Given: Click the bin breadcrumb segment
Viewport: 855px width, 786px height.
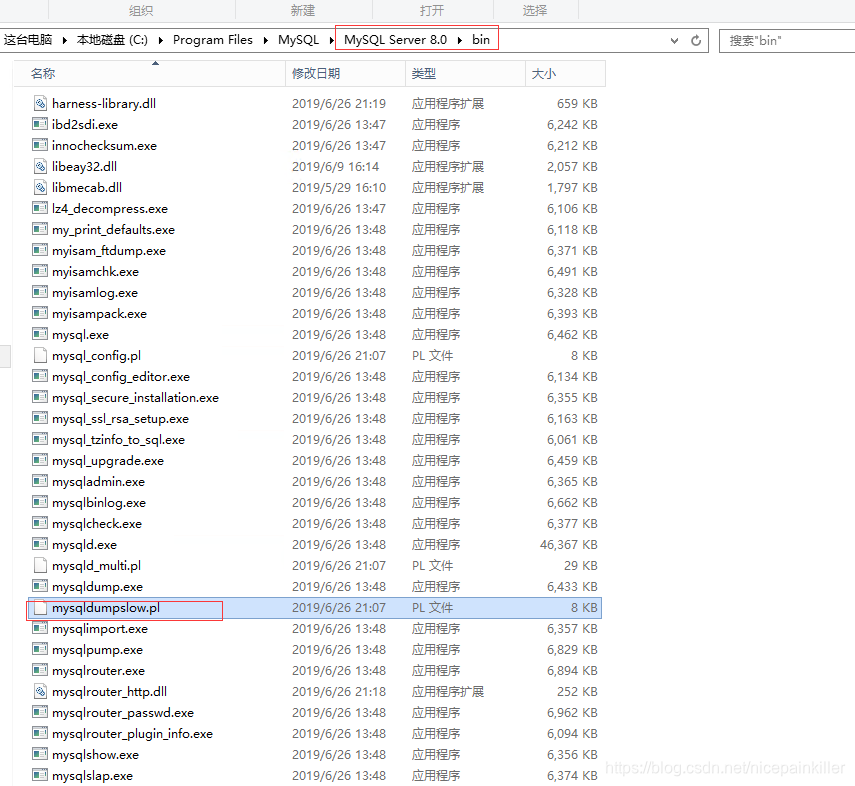Looking at the screenshot, I should [481, 40].
